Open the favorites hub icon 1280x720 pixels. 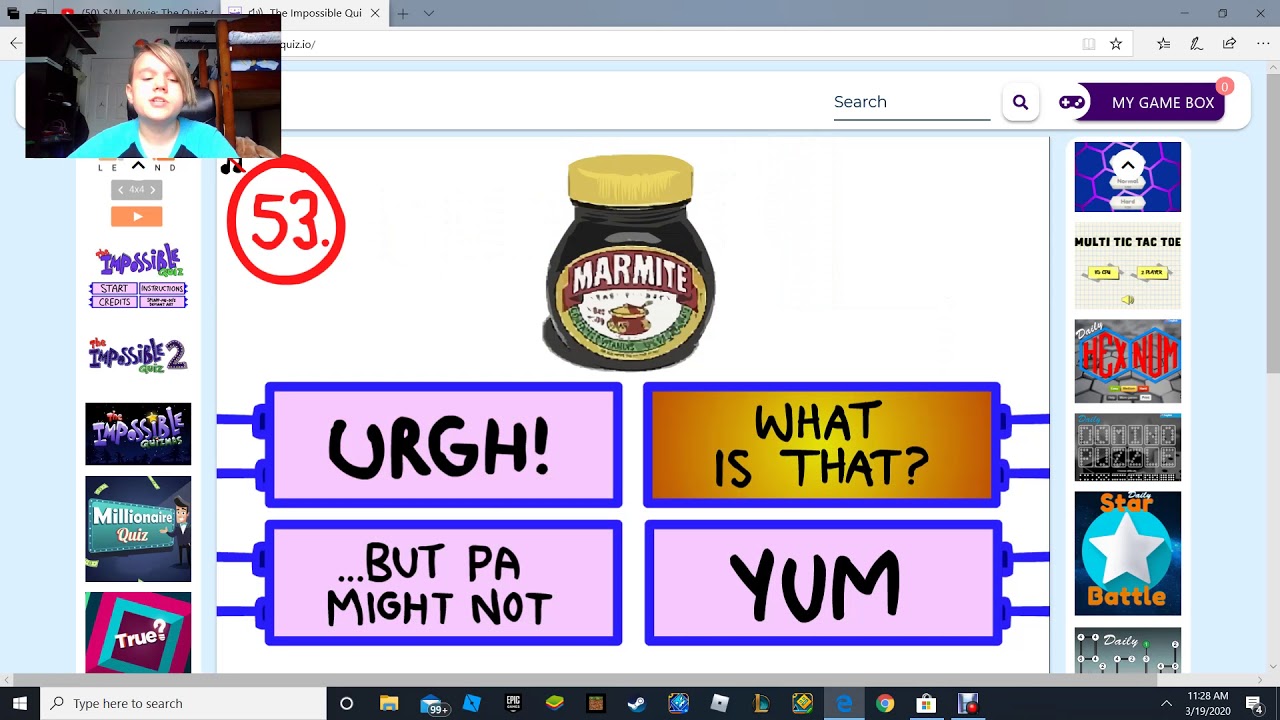[1163, 44]
